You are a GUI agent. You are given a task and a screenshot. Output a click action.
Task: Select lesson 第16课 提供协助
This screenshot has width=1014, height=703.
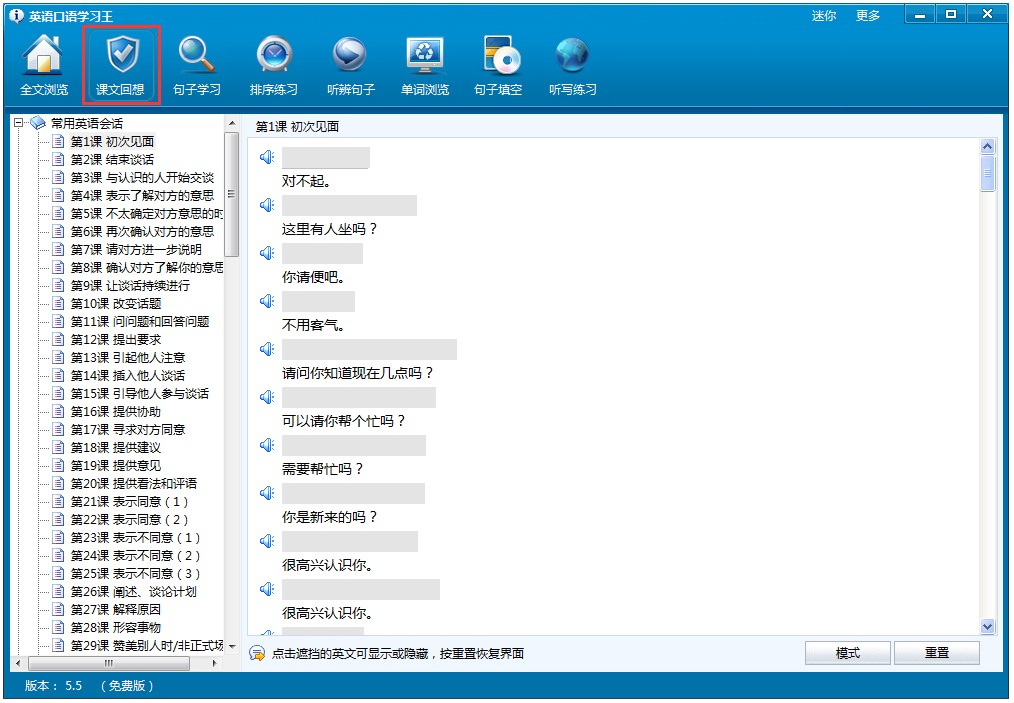tap(116, 411)
